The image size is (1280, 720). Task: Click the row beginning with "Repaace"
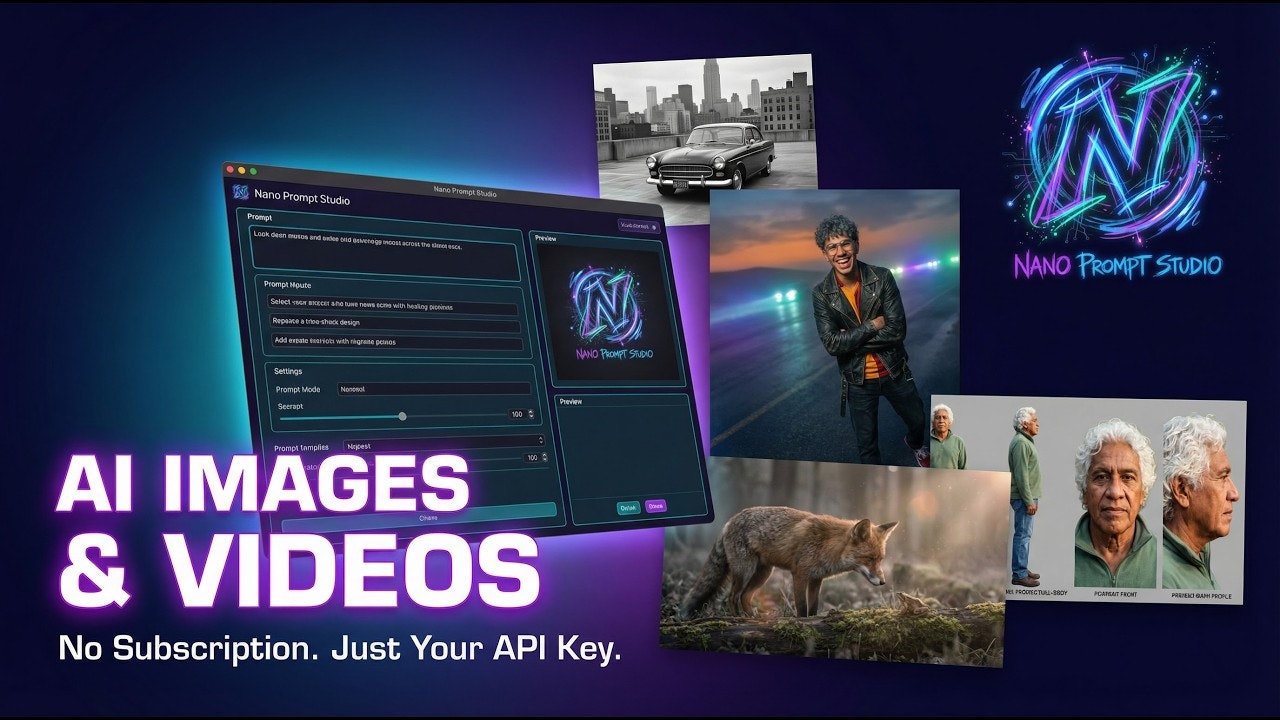click(395, 324)
